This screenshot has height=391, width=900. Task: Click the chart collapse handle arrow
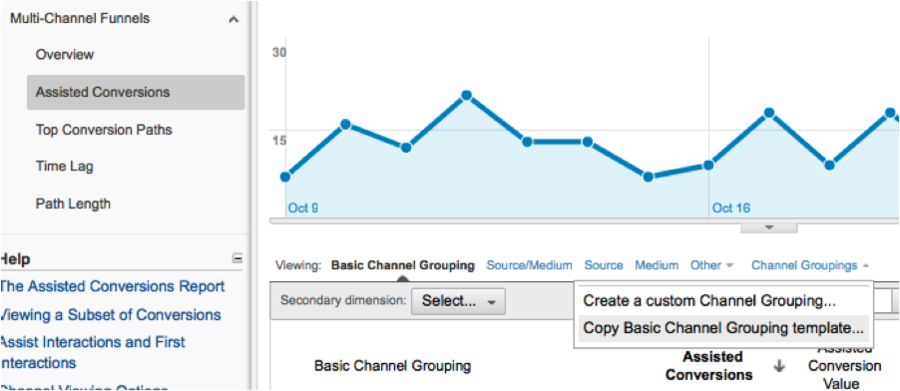[x=769, y=228]
